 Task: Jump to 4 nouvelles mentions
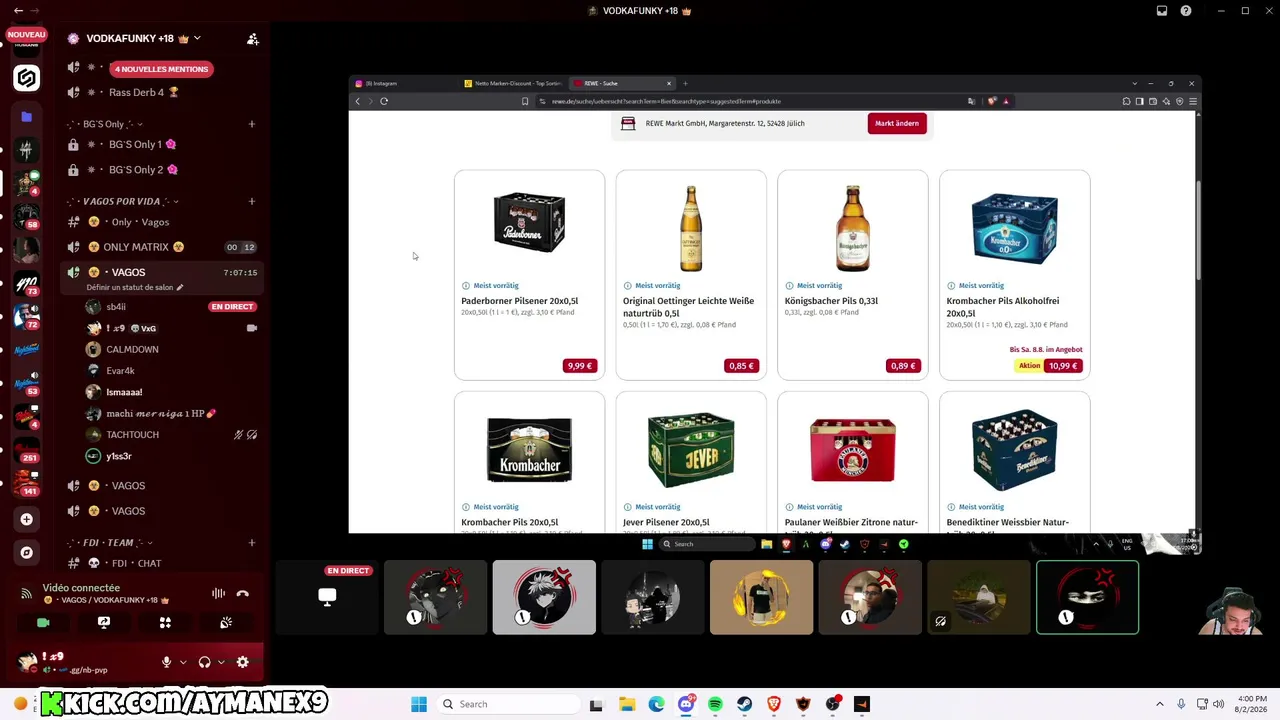coord(161,69)
